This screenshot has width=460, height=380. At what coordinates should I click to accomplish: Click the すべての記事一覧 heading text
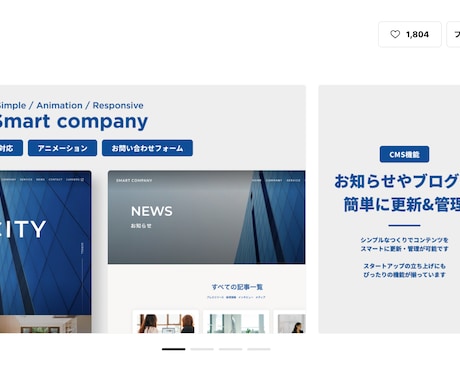coord(237,287)
